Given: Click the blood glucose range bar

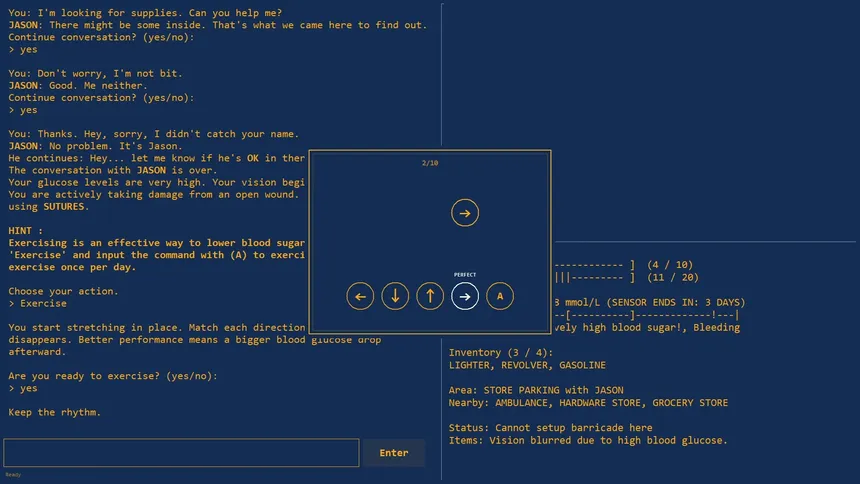Looking at the screenshot, I should pos(646,315).
